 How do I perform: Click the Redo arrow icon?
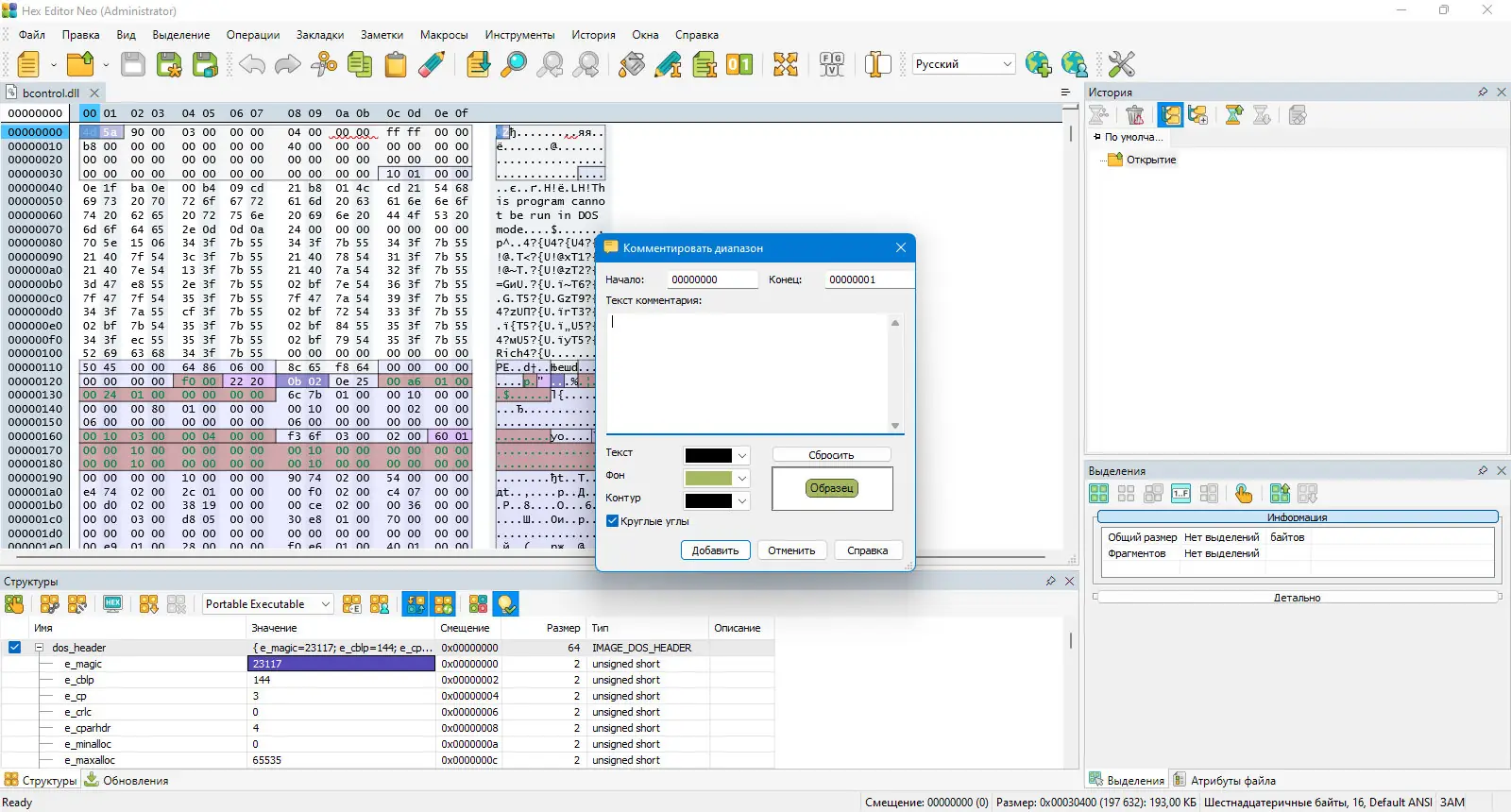[x=288, y=64]
